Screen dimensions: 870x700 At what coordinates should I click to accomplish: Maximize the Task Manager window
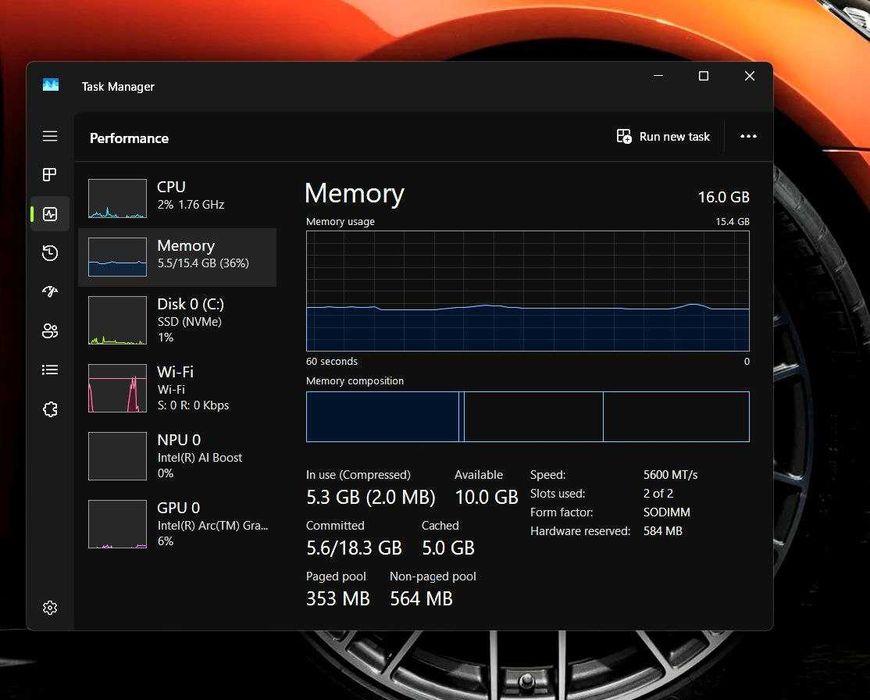[x=704, y=76]
